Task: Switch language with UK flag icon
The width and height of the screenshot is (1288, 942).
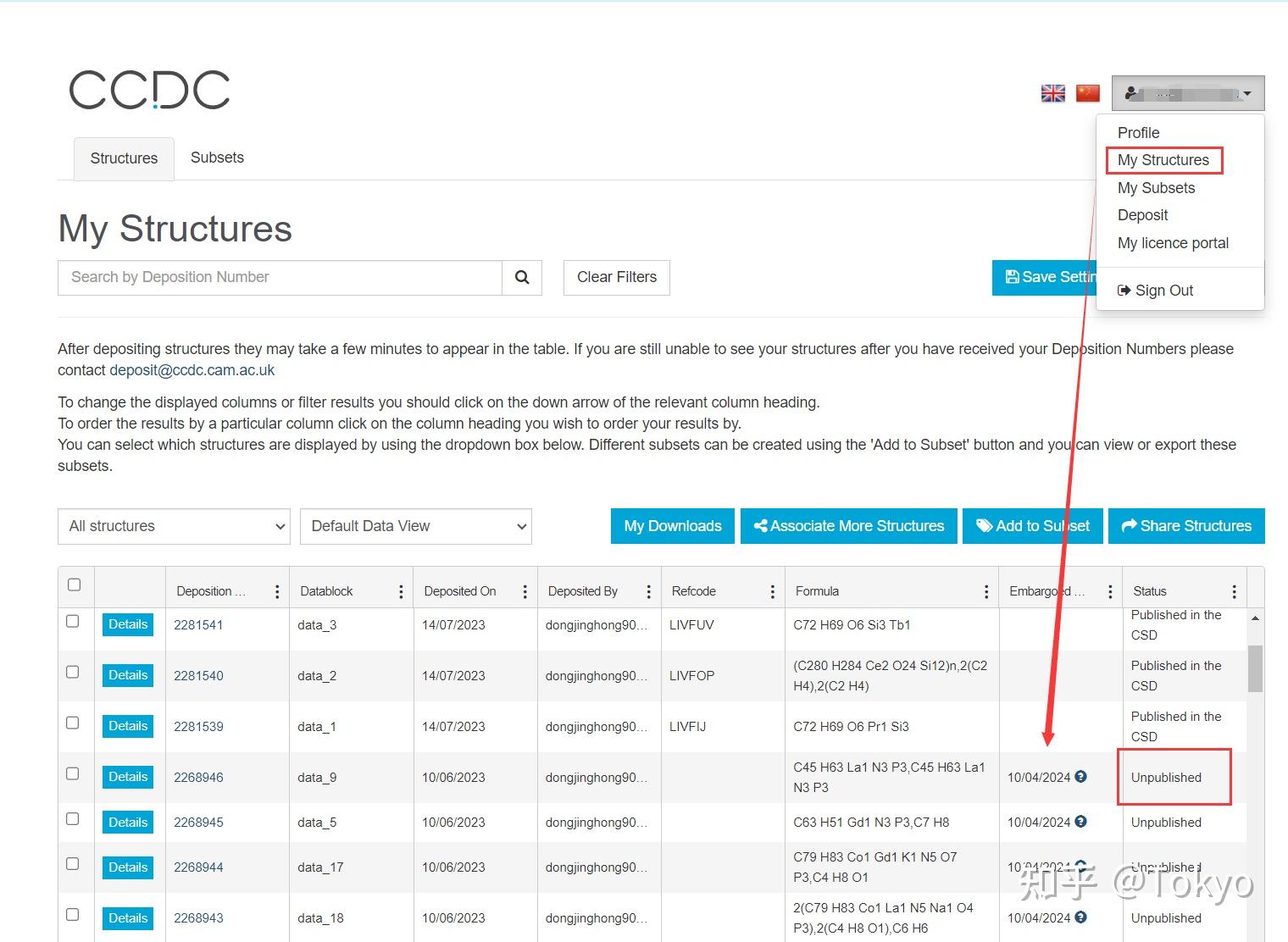Action: (1052, 93)
